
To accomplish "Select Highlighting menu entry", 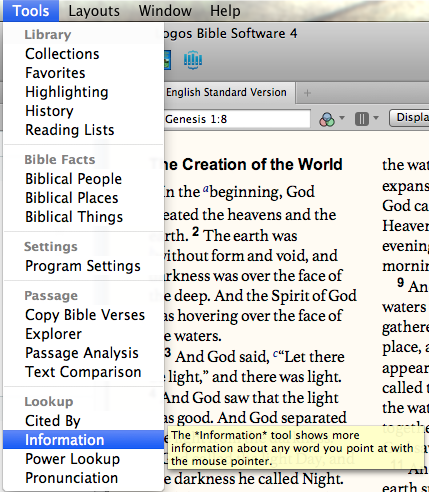I will pos(83,92).
